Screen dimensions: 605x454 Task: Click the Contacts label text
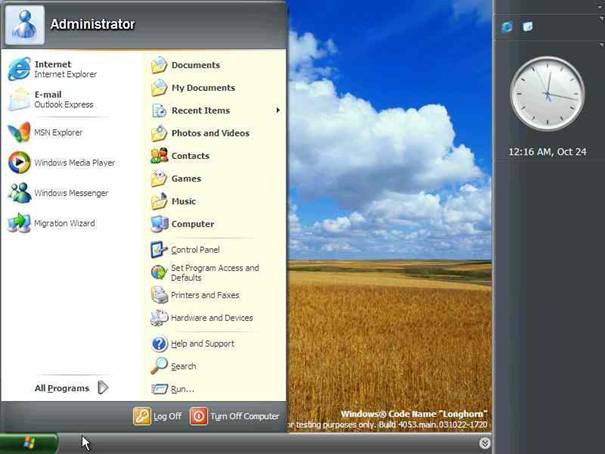tap(190, 156)
